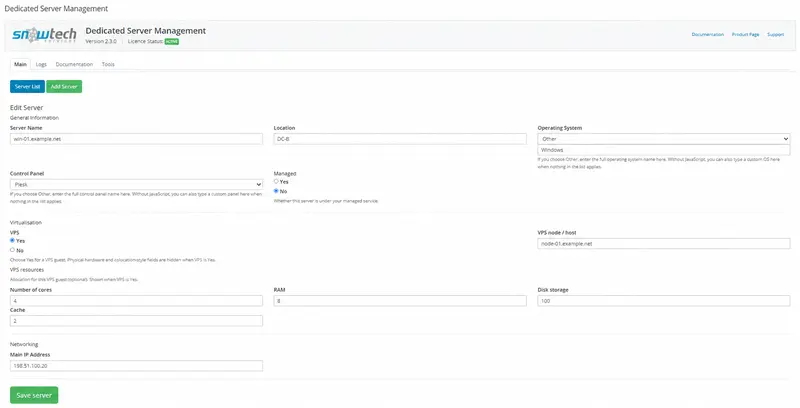Image resolution: width=800 pixels, height=408 pixels.
Task: Select Managed Yes radio button
Action: pyautogui.click(x=276, y=181)
